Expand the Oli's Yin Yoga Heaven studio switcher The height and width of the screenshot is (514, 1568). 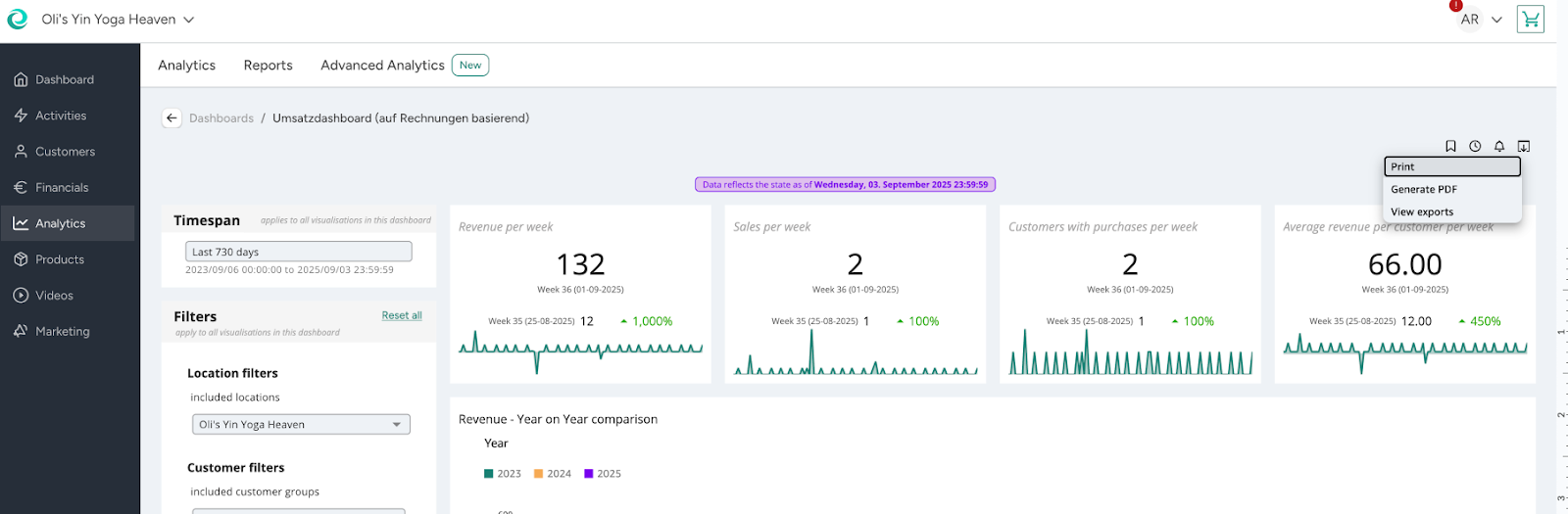coord(118,20)
